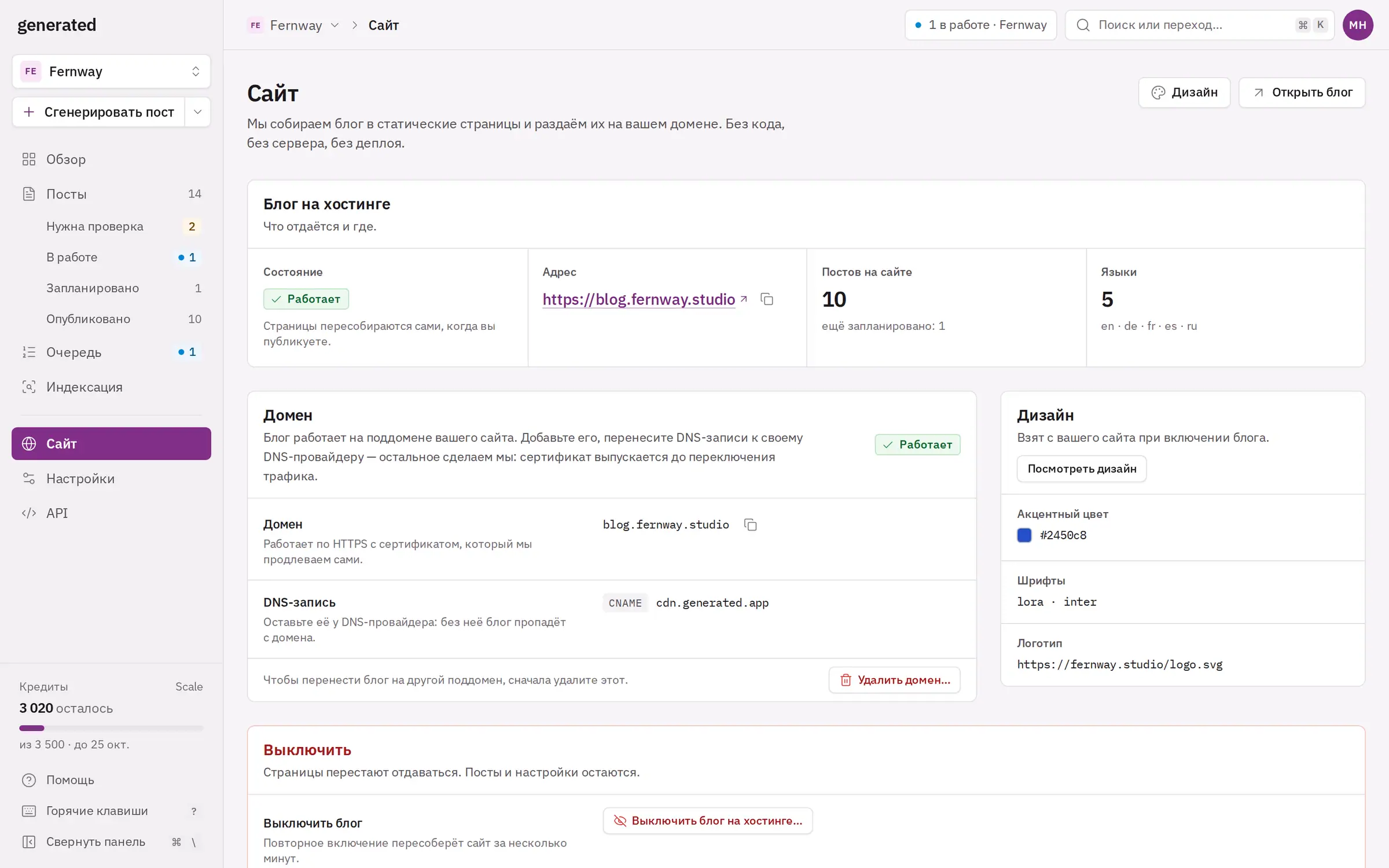This screenshot has width=1389, height=868.
Task: Open the Нужна проверка posts filter
Action: 111,226
